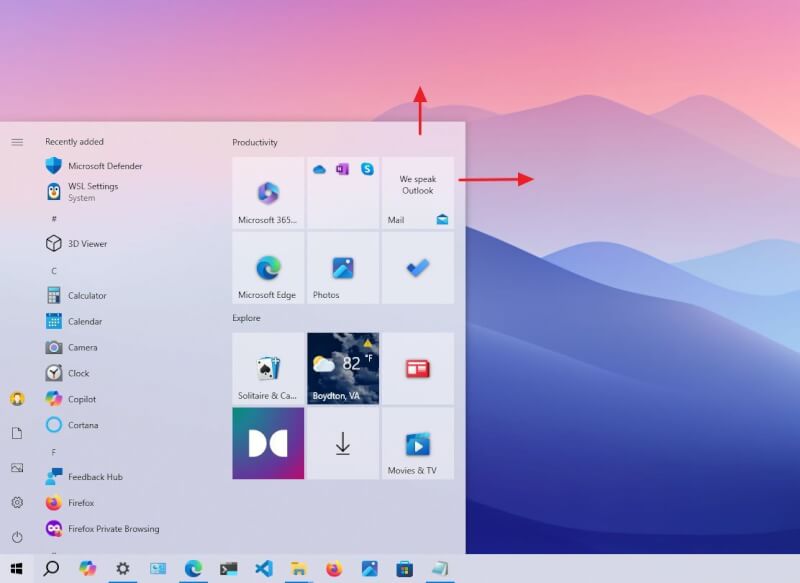Click the Explore group header
800x583 pixels.
point(246,318)
